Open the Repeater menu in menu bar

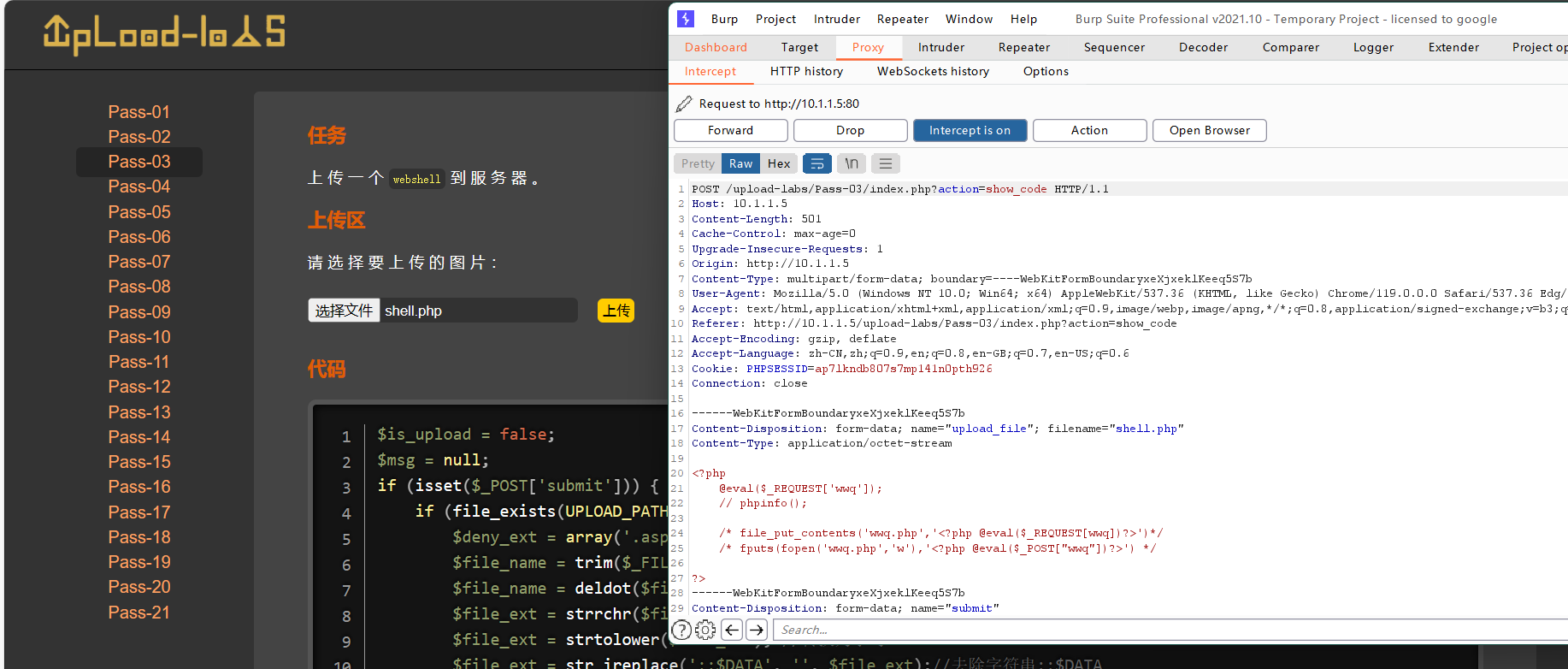(x=903, y=19)
